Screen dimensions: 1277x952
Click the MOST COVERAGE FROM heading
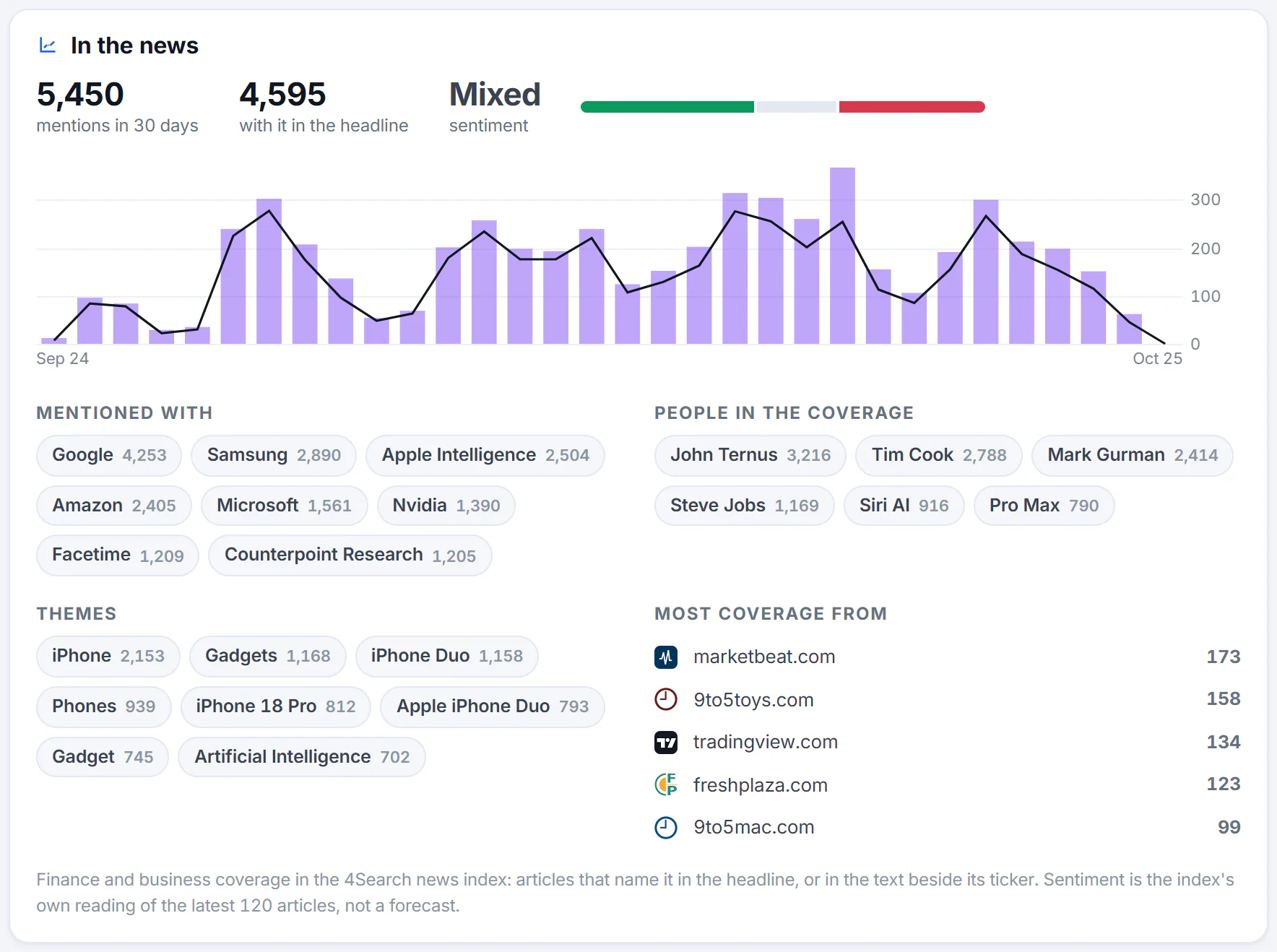771,613
